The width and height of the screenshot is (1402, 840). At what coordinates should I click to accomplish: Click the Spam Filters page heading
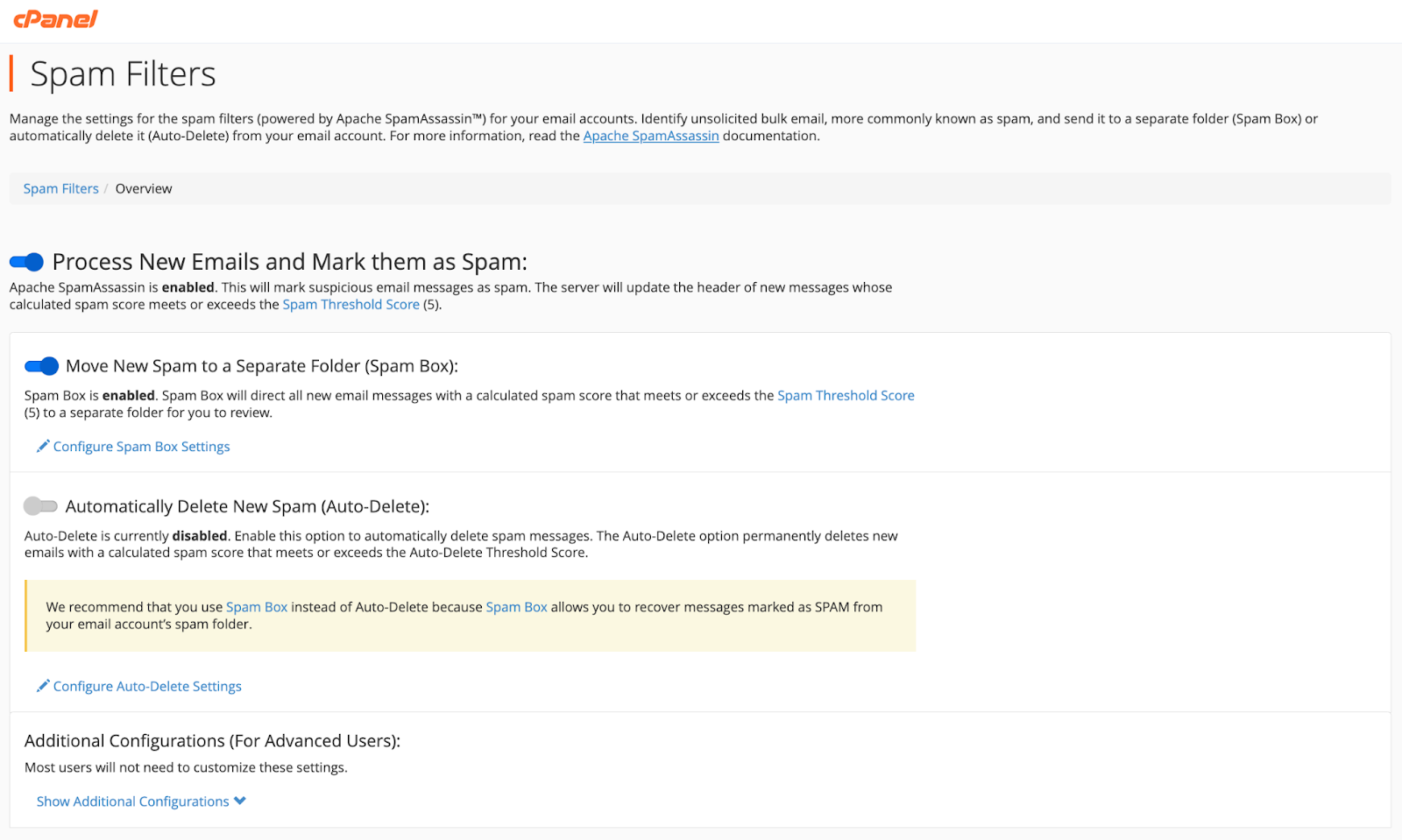click(x=123, y=74)
